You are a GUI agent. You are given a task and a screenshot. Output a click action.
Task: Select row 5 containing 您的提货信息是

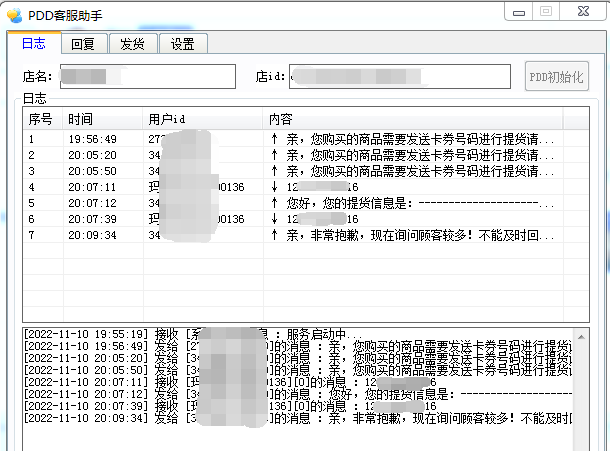point(300,203)
